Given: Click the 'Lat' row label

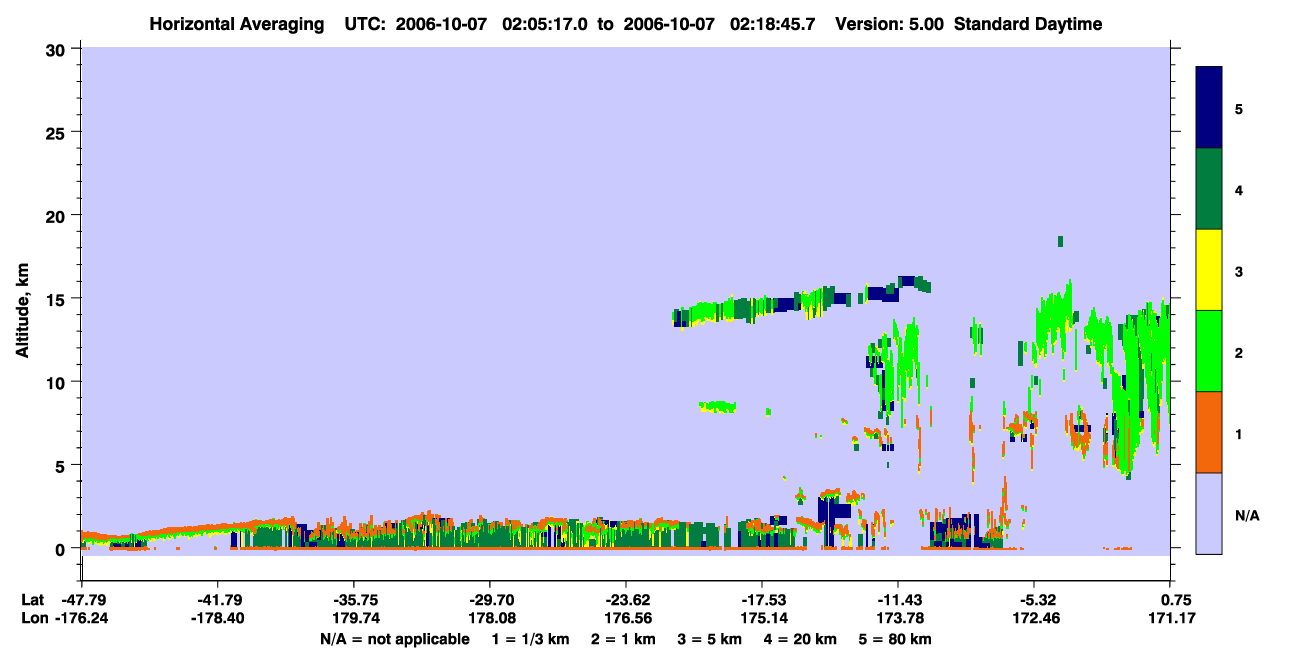Looking at the screenshot, I should tap(32, 601).
